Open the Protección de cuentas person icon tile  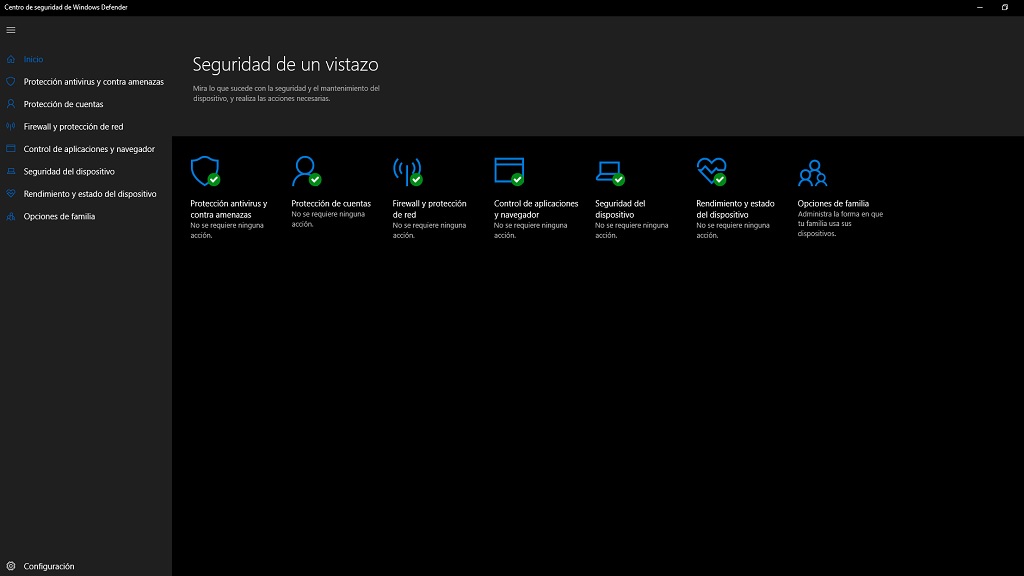[x=305, y=171]
